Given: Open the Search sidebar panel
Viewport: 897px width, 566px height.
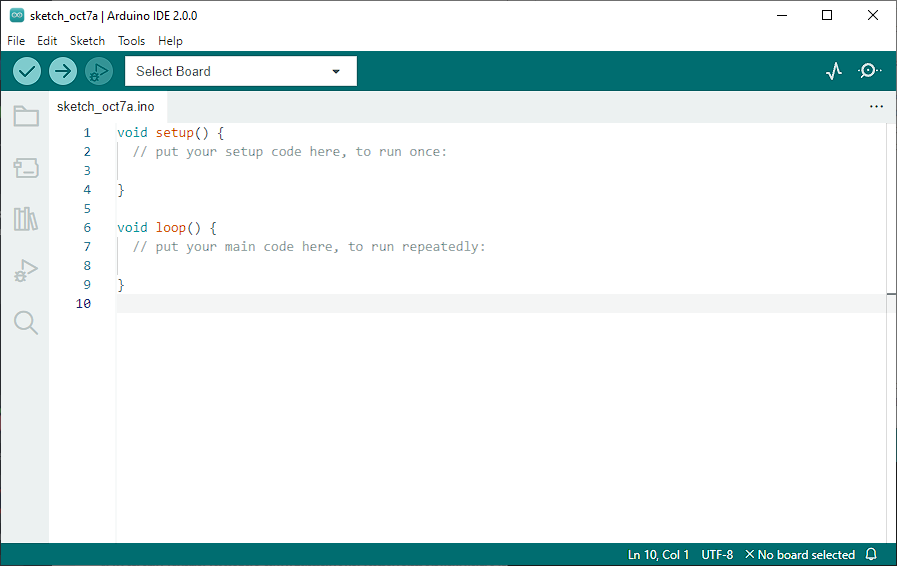Looking at the screenshot, I should 26,322.
